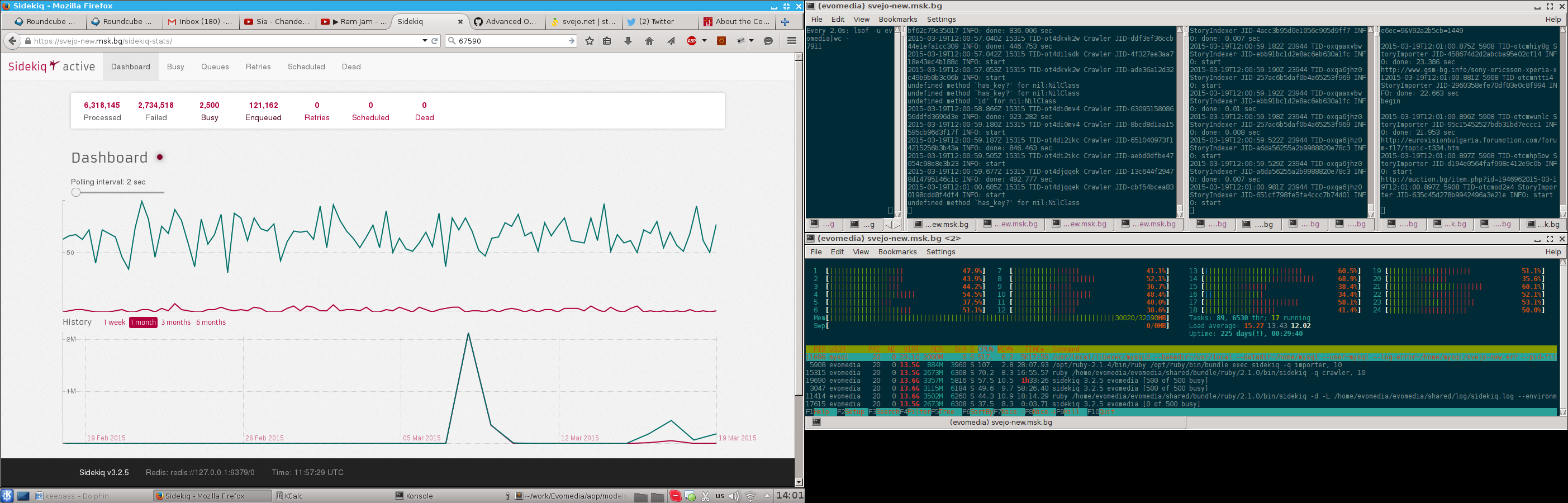The height and width of the screenshot is (503, 1568).
Task: Reload the Sidekiq page
Action: point(435,41)
